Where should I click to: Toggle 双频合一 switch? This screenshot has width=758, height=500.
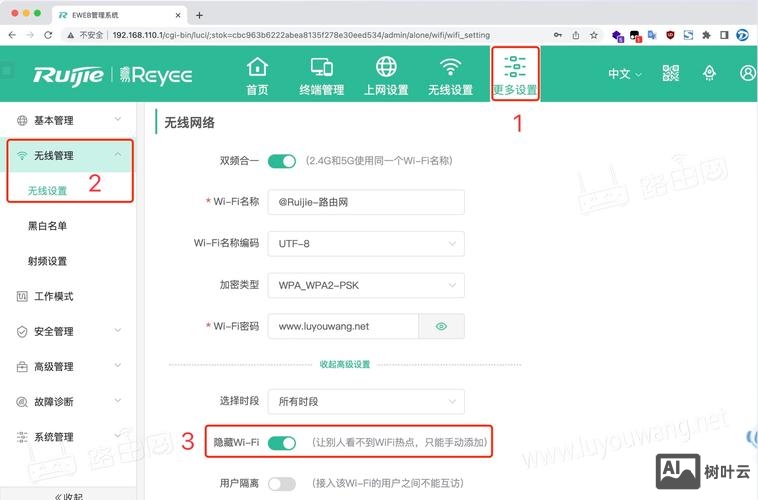(x=282, y=161)
